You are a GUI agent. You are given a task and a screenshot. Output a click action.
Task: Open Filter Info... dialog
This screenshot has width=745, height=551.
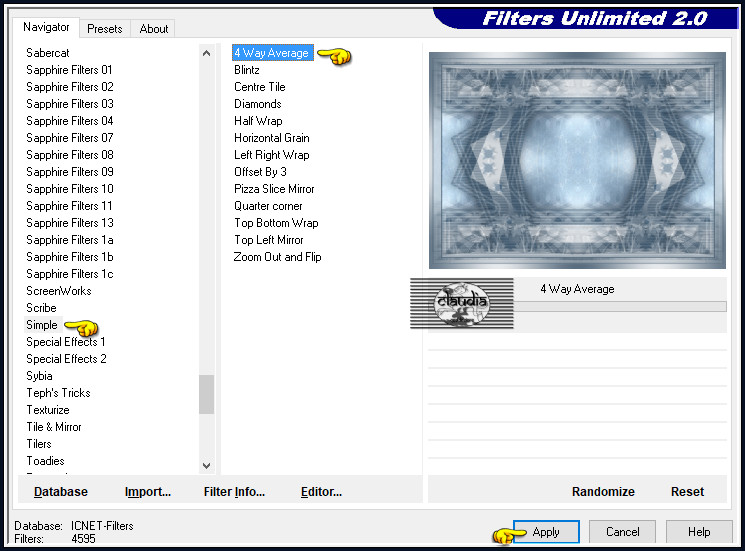coord(234,492)
